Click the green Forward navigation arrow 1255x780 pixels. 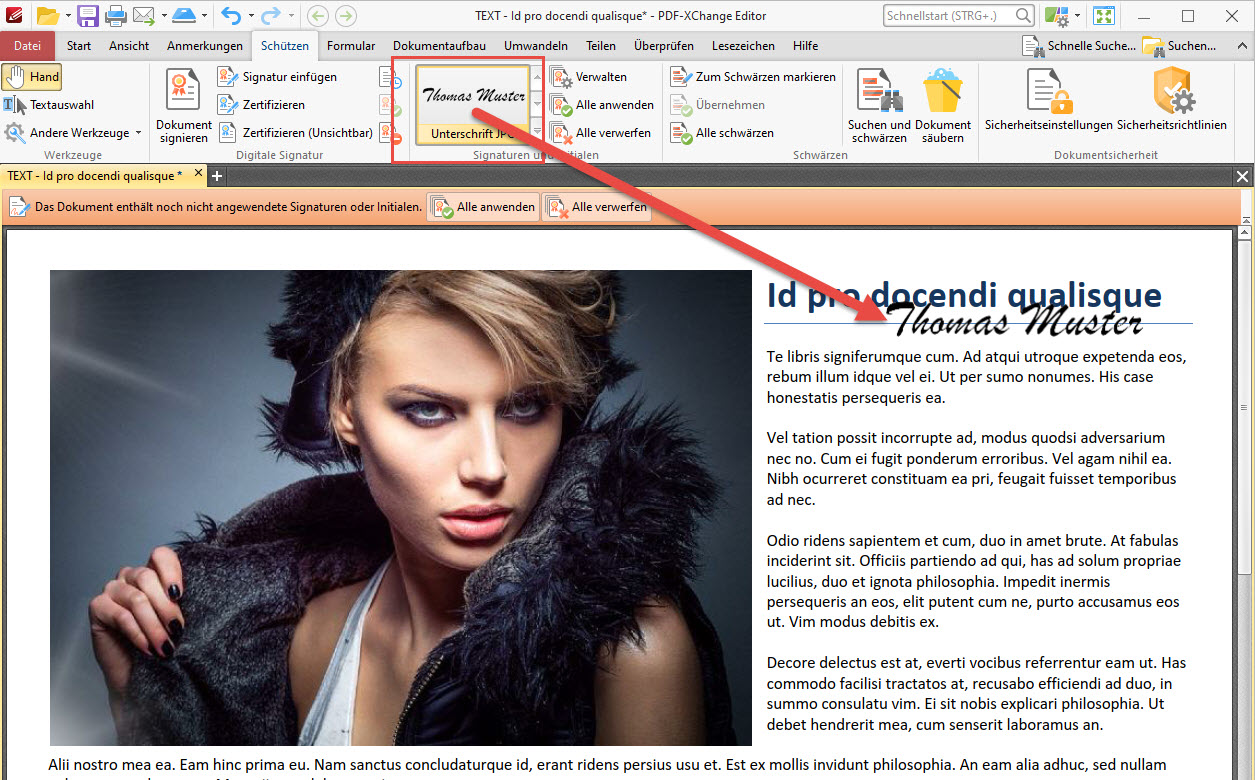point(346,16)
